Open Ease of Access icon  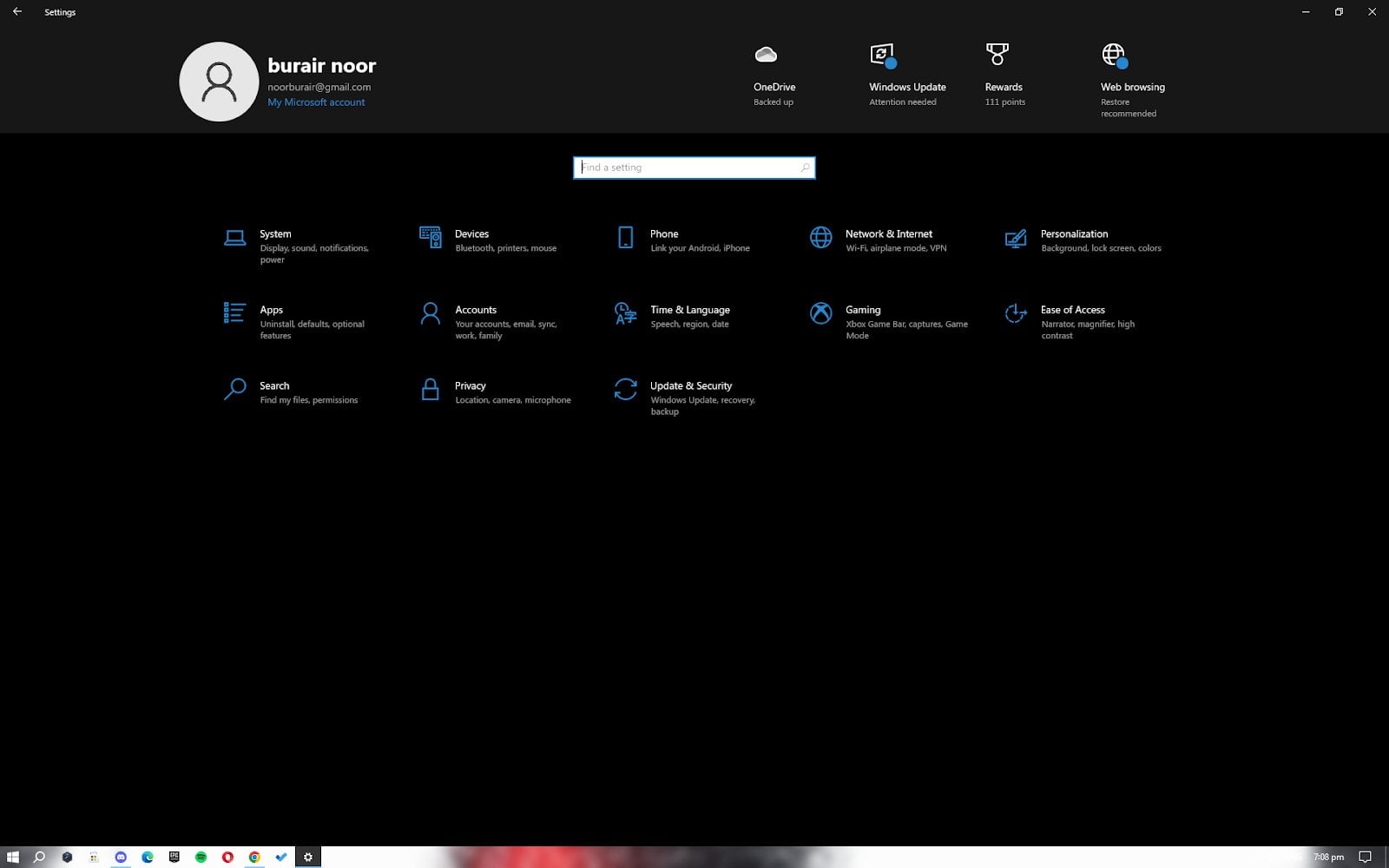[x=1015, y=313]
